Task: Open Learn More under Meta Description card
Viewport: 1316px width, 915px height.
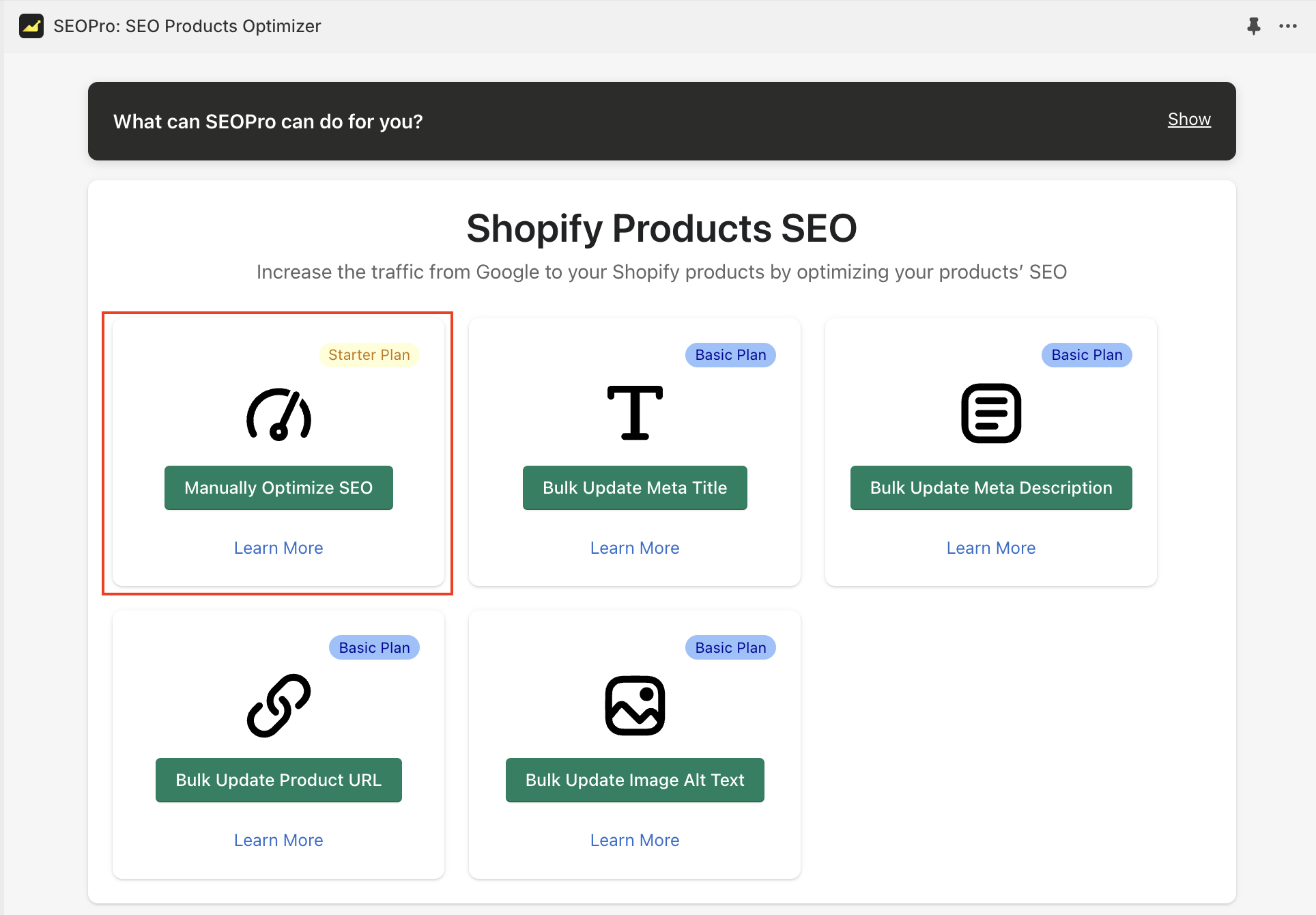Action: [x=990, y=548]
